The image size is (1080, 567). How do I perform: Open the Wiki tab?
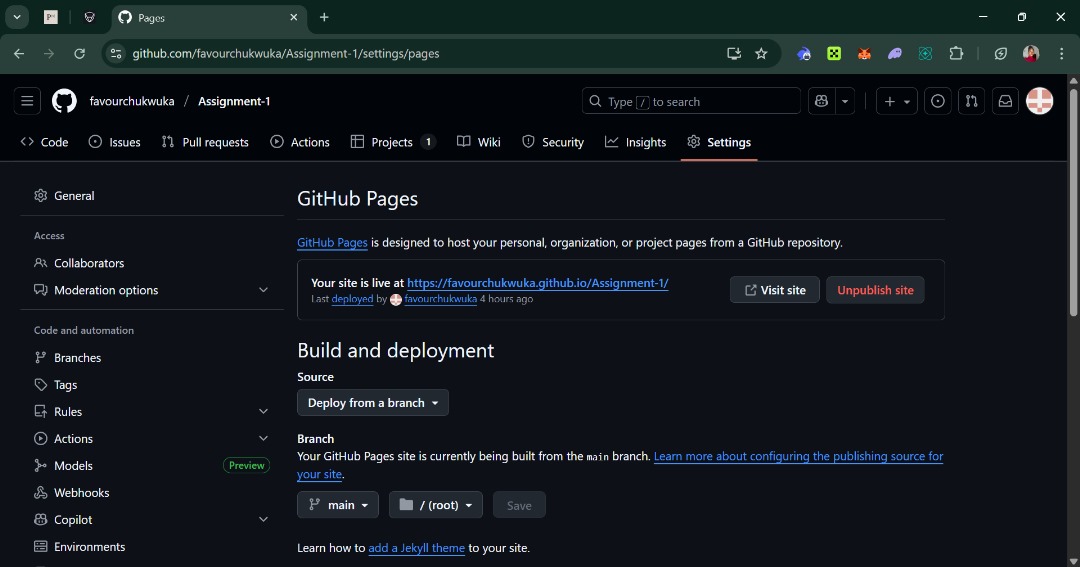(479, 142)
